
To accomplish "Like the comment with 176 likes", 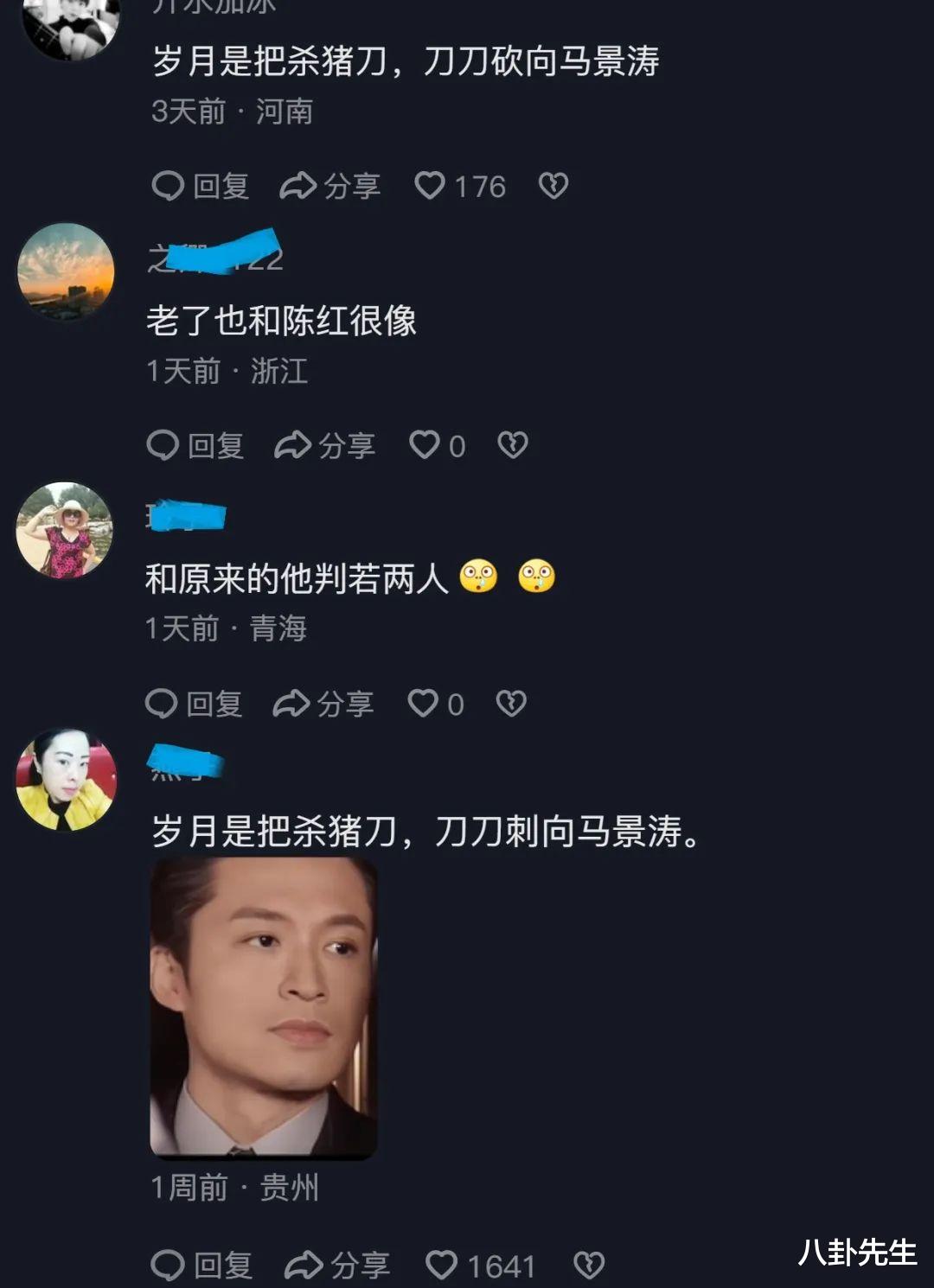I will coord(430,186).
